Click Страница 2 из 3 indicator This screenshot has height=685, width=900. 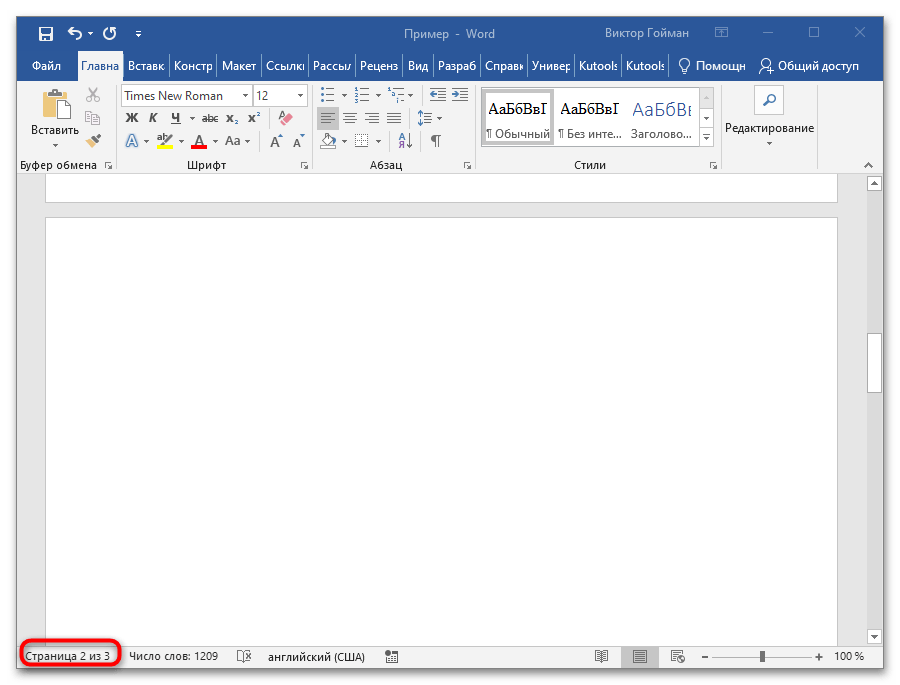67,656
